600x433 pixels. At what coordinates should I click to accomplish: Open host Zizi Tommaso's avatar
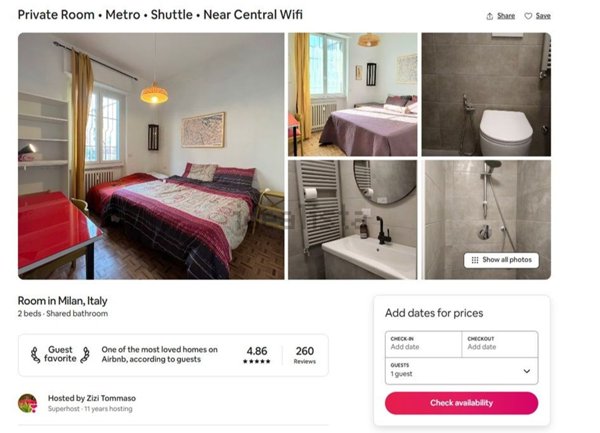28,403
